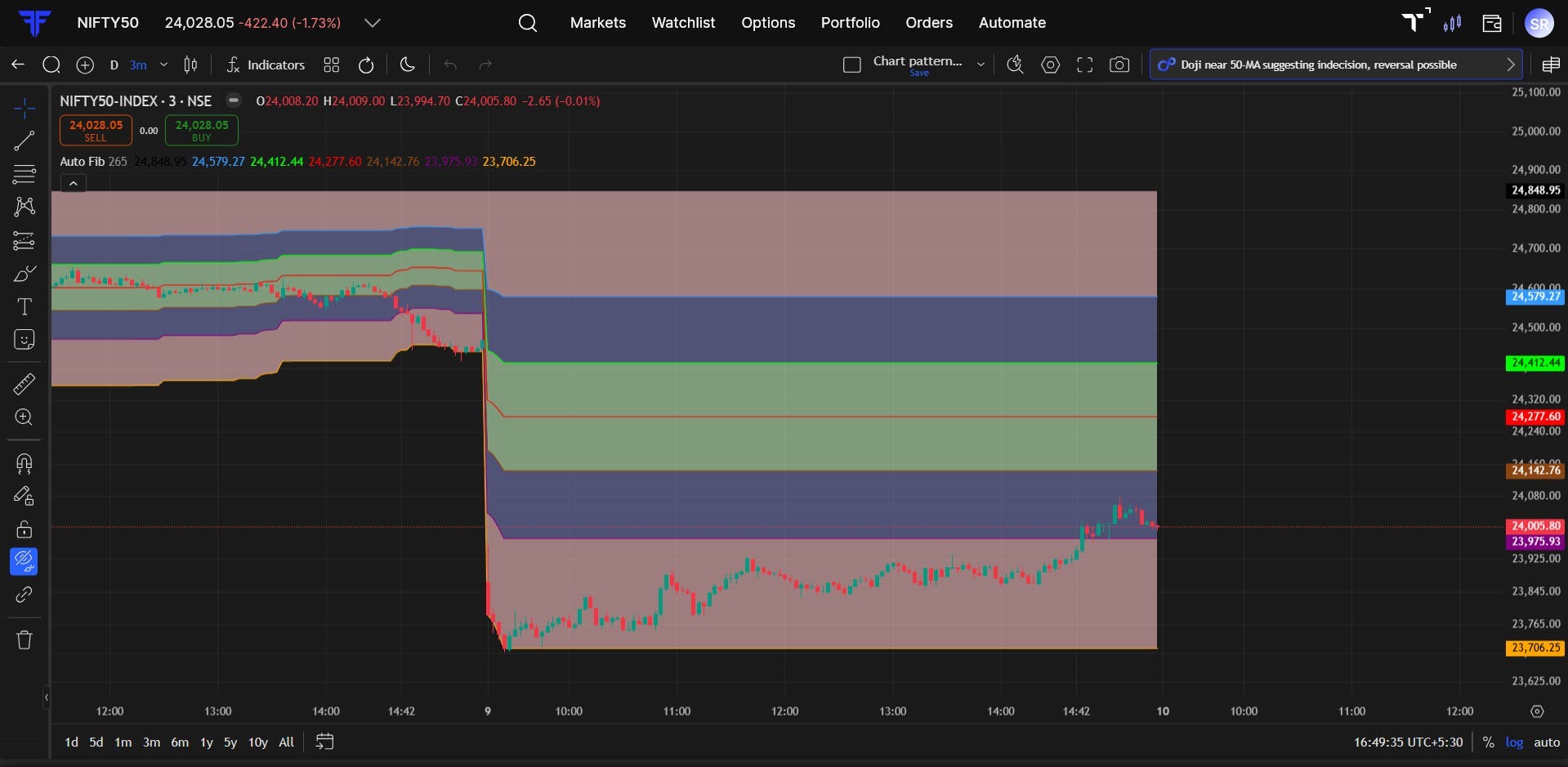Image resolution: width=1568 pixels, height=767 pixels.
Task: Select the ruler measure tool
Action: [x=25, y=384]
